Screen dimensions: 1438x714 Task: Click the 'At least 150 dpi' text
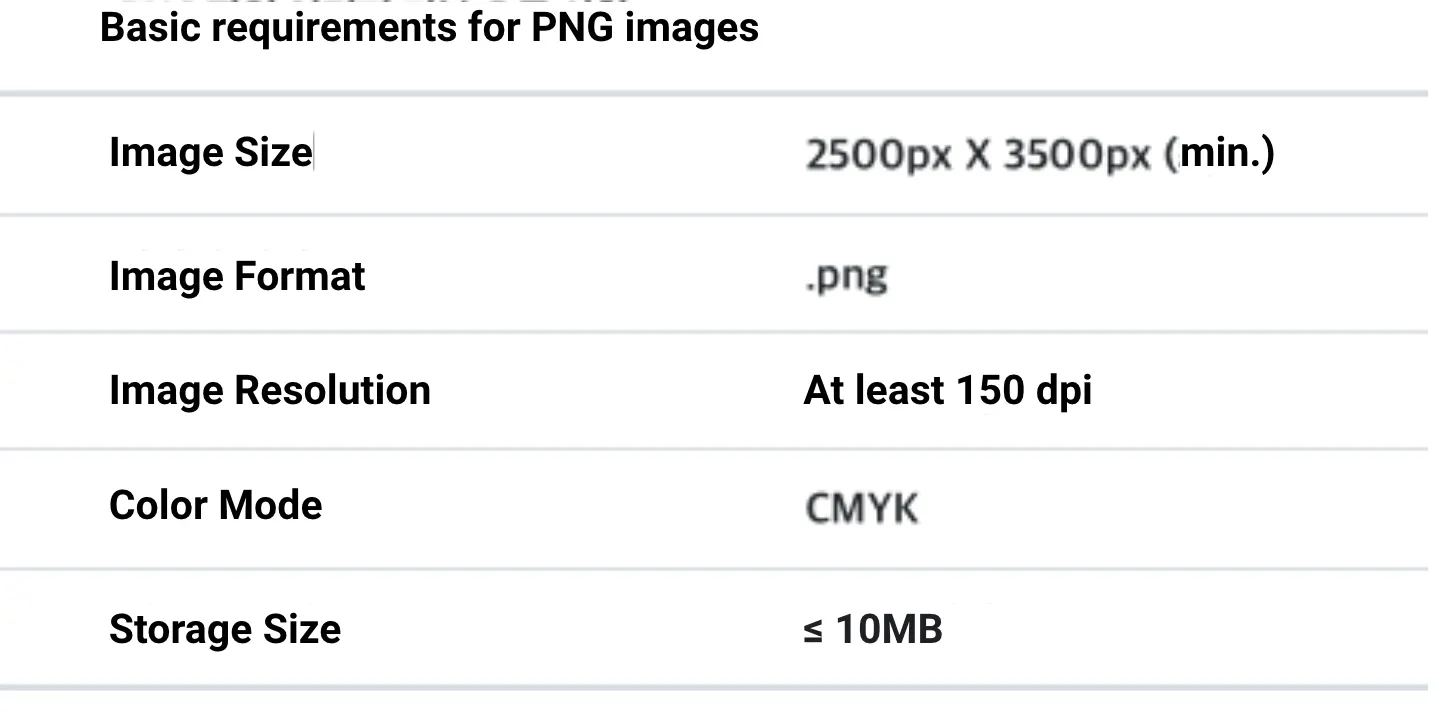tap(947, 391)
